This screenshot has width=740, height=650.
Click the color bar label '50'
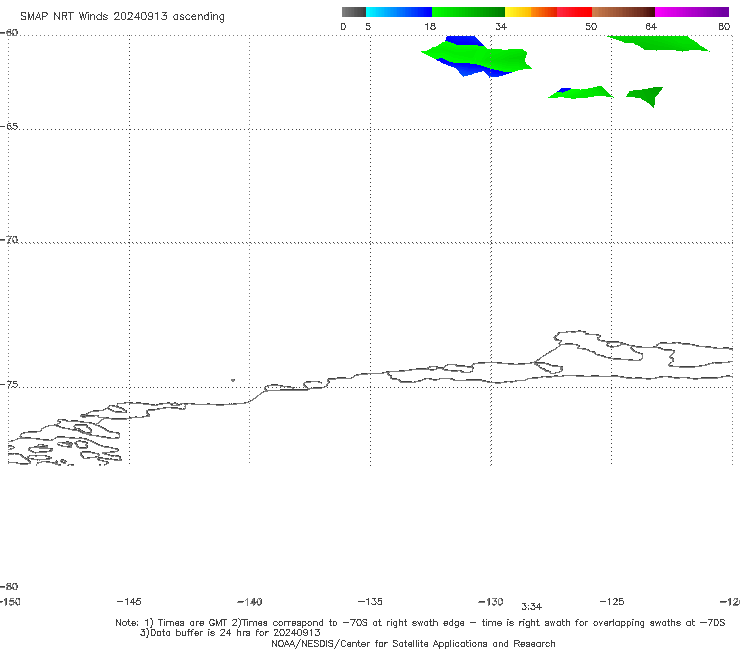point(591,26)
